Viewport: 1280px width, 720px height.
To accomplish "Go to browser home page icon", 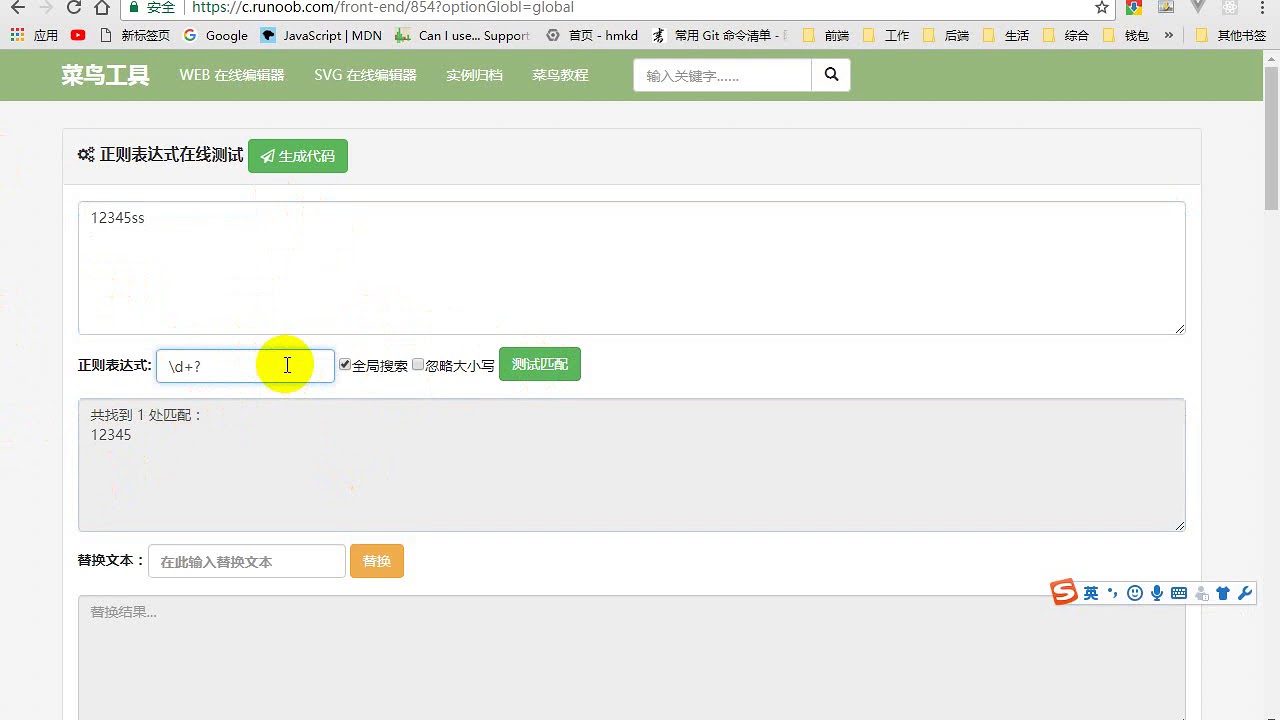I will pos(102,8).
